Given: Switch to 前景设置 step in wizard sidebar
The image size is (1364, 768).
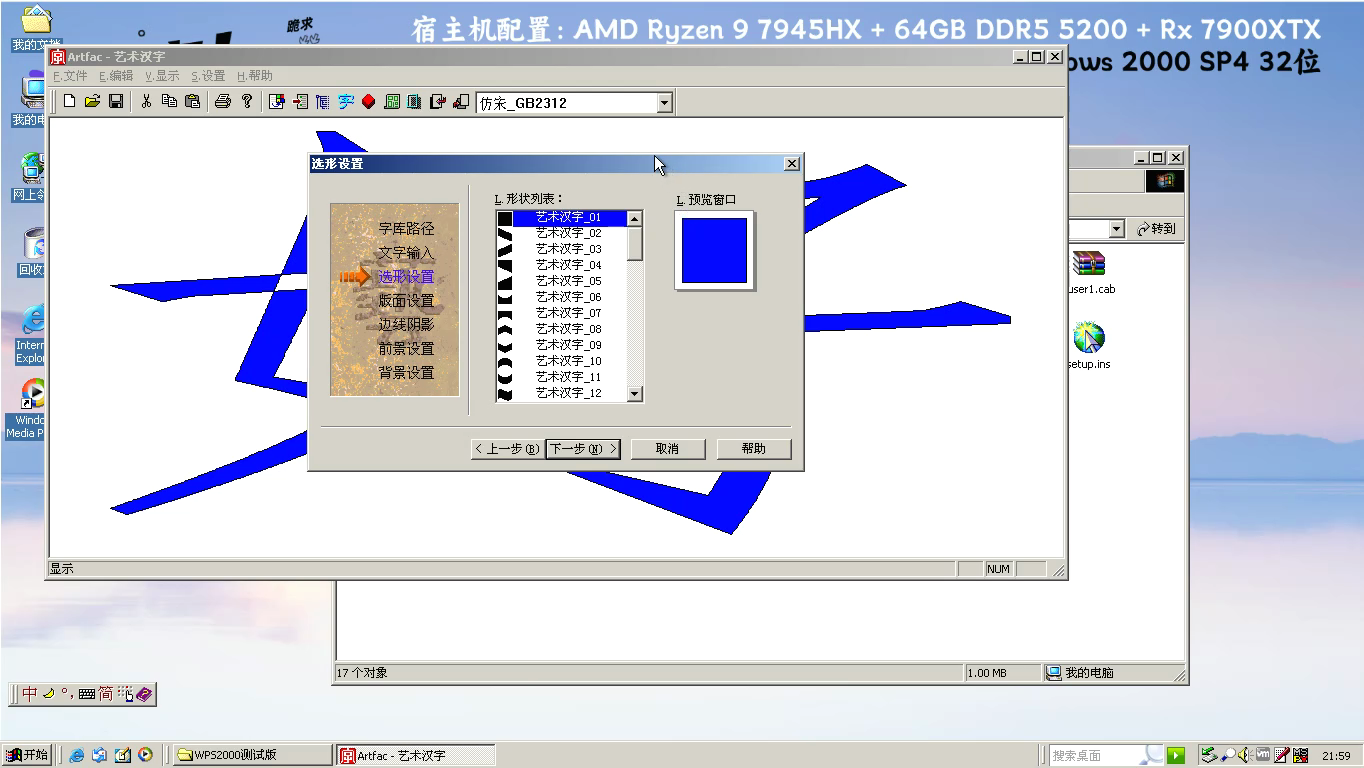Looking at the screenshot, I should click(x=406, y=348).
